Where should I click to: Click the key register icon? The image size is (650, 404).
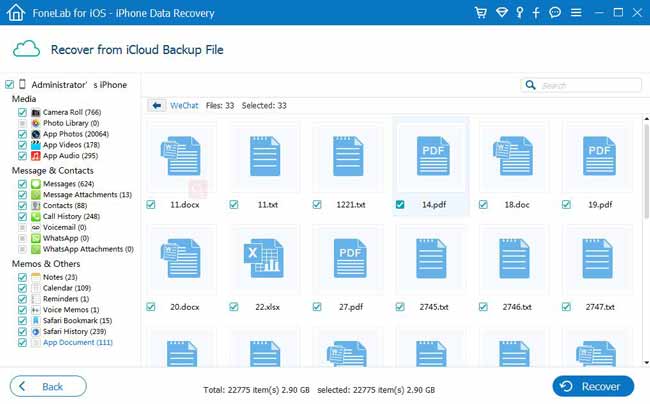519,12
